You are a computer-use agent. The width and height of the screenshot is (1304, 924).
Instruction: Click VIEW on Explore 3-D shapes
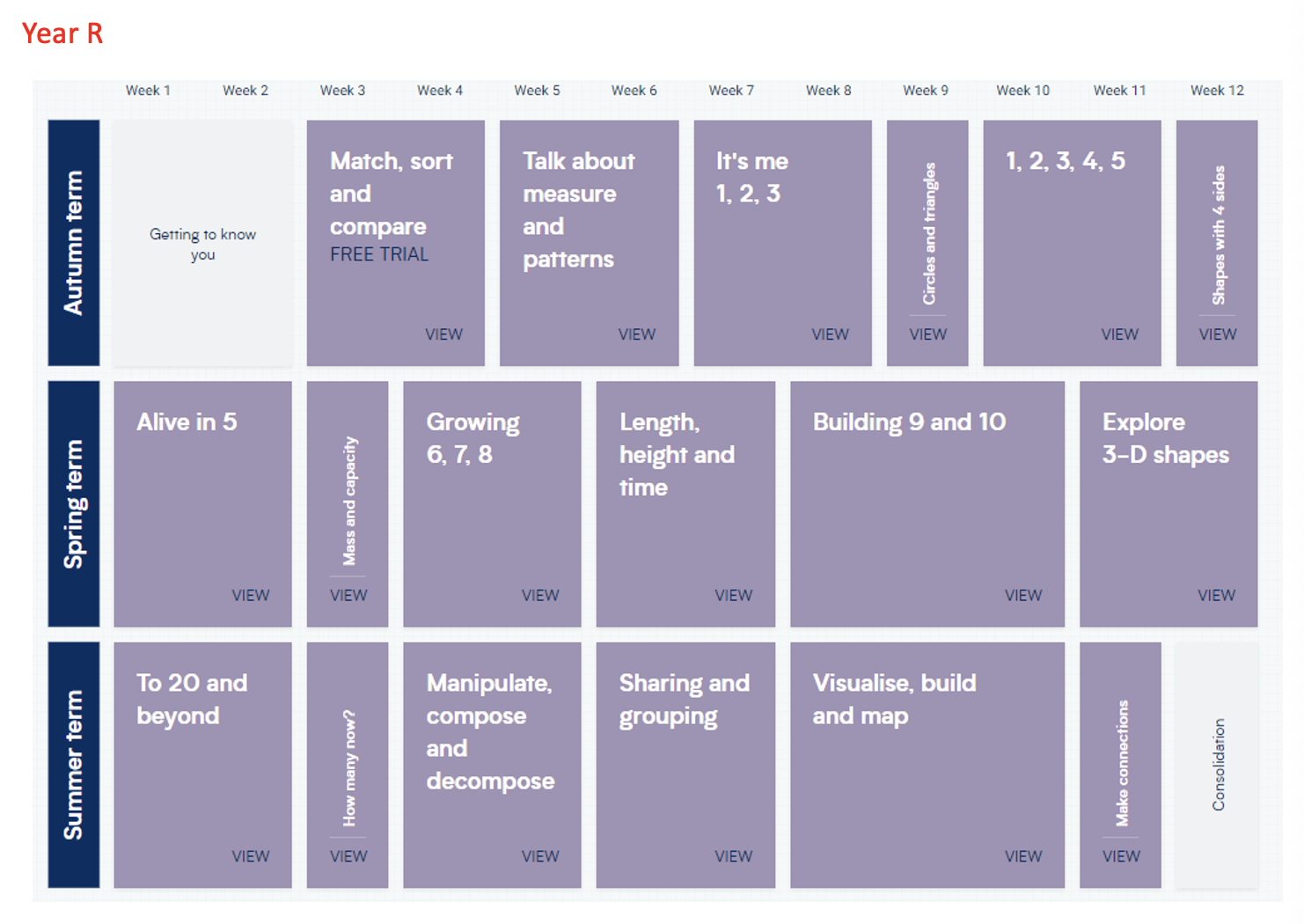point(1216,596)
